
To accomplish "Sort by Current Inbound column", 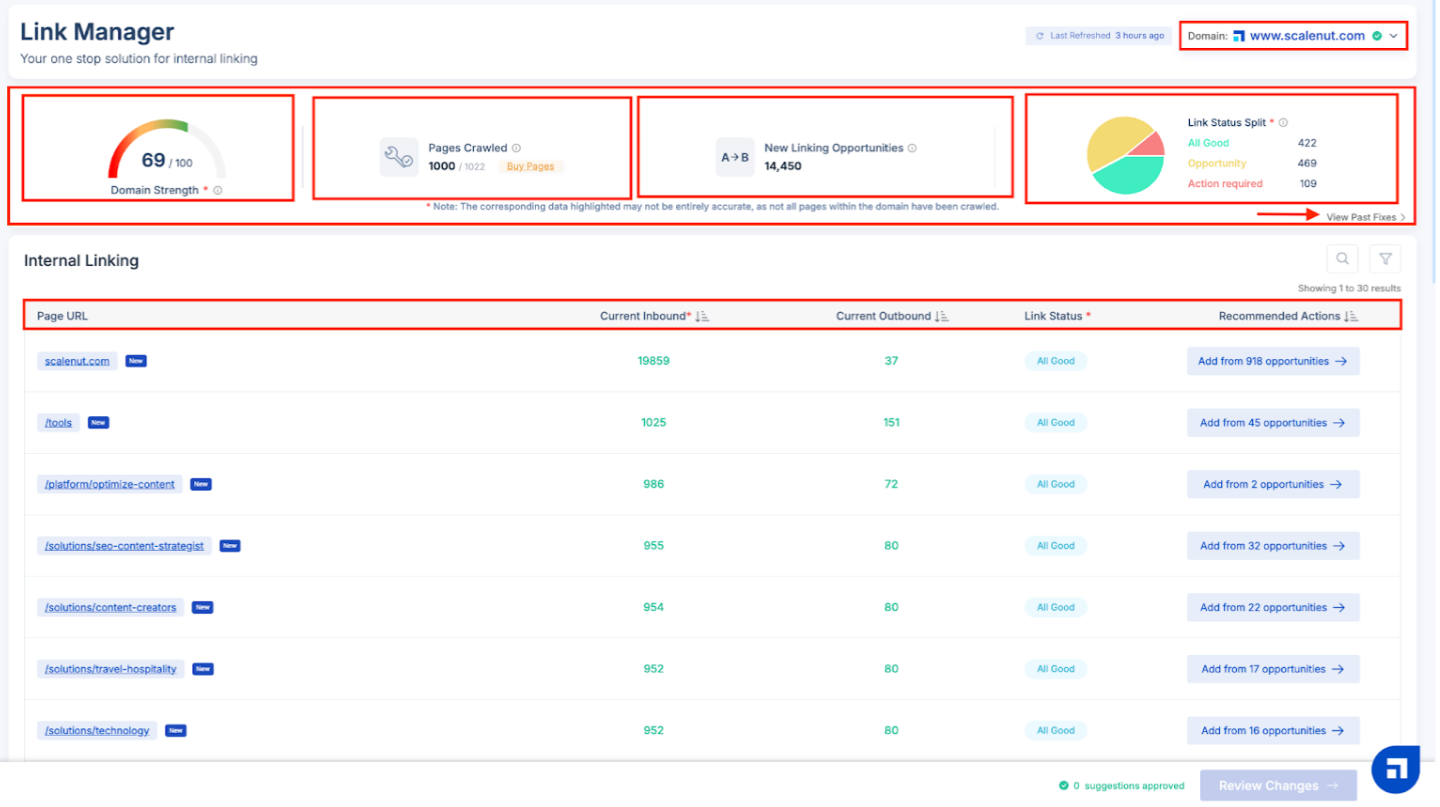I will [x=702, y=316].
